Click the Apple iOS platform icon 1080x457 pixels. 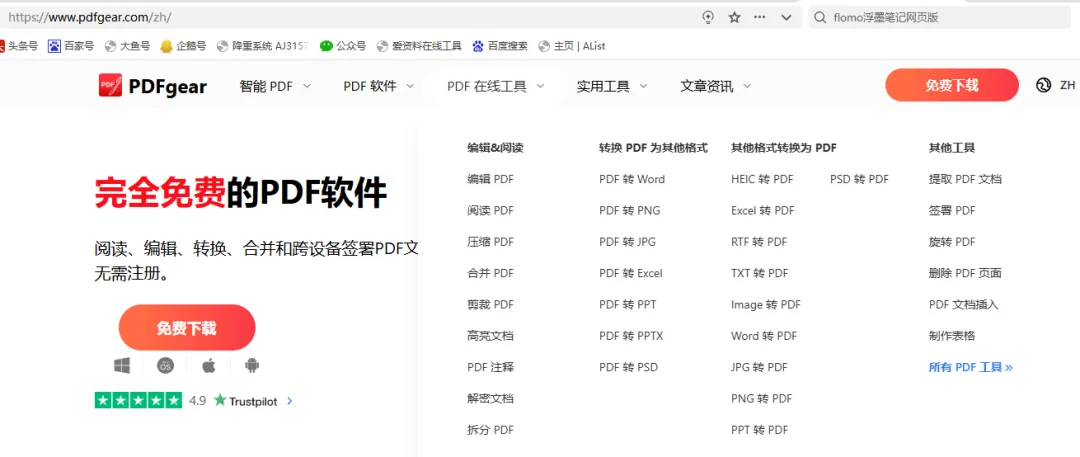click(x=209, y=366)
